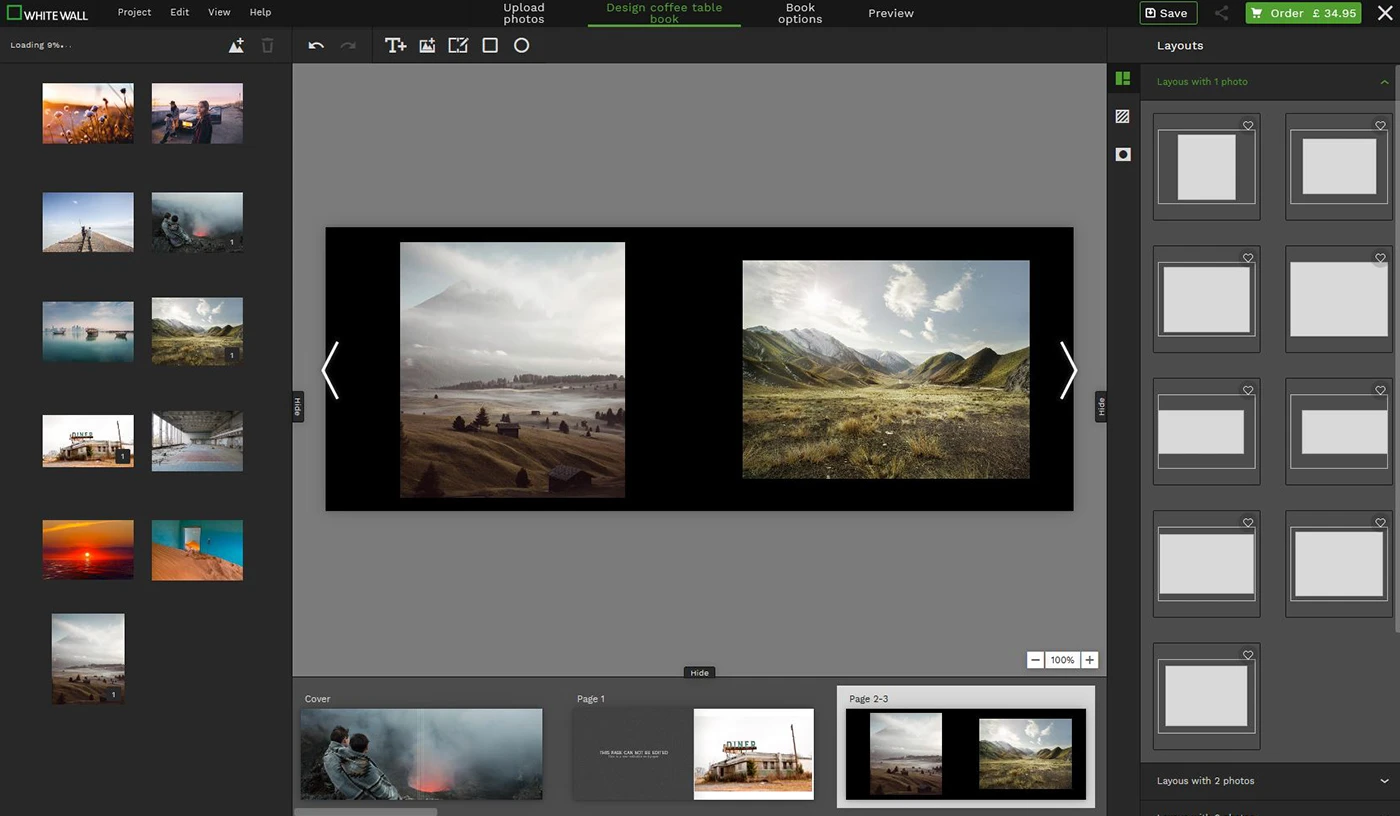Redo the last undone action
This screenshot has height=816, width=1400.
click(x=348, y=45)
